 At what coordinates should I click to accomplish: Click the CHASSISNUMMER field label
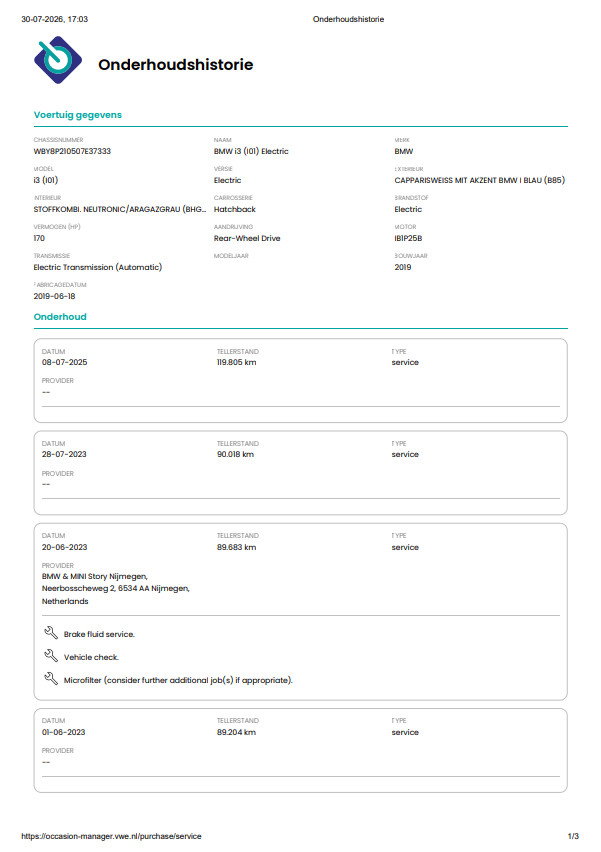click(59, 140)
